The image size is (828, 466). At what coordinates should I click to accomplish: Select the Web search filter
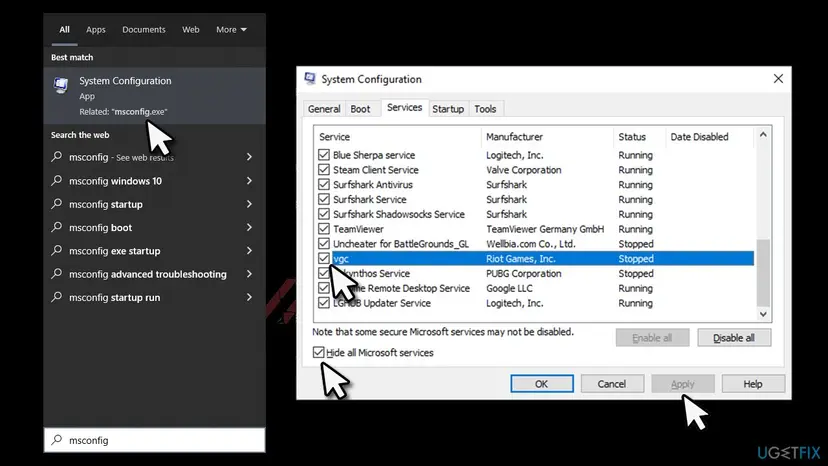click(x=191, y=30)
